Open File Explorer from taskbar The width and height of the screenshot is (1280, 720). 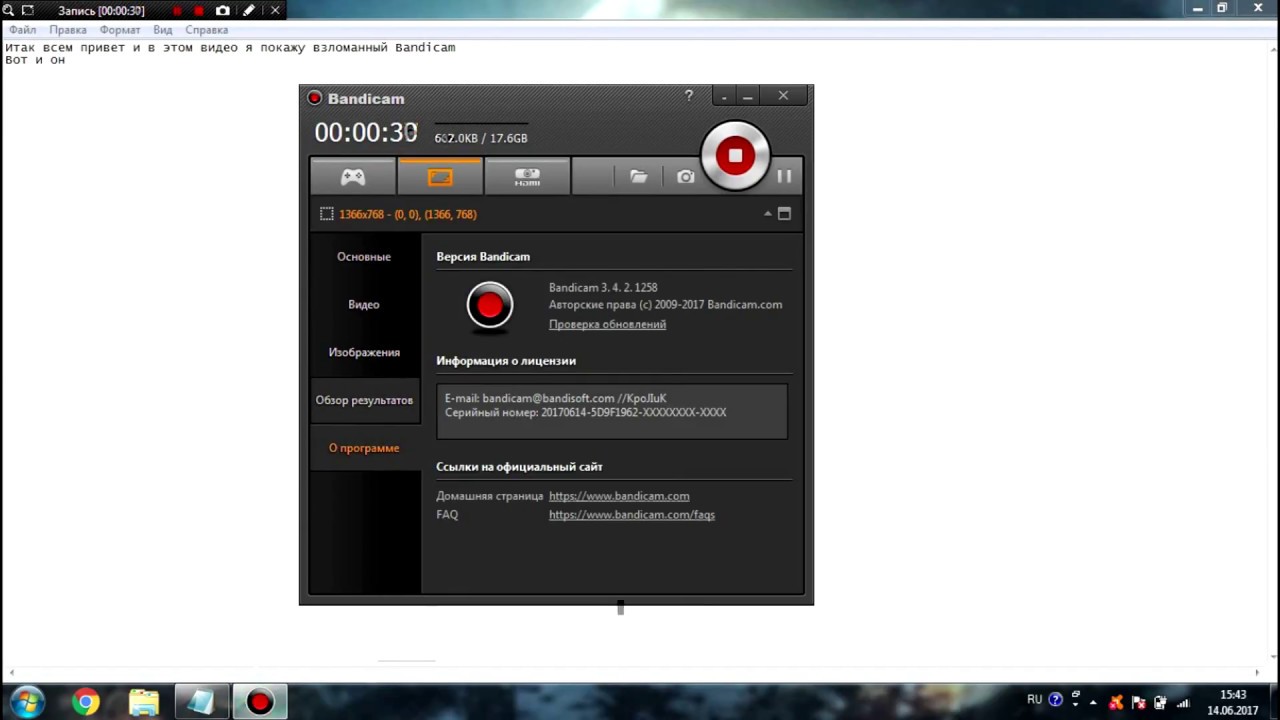tap(144, 702)
